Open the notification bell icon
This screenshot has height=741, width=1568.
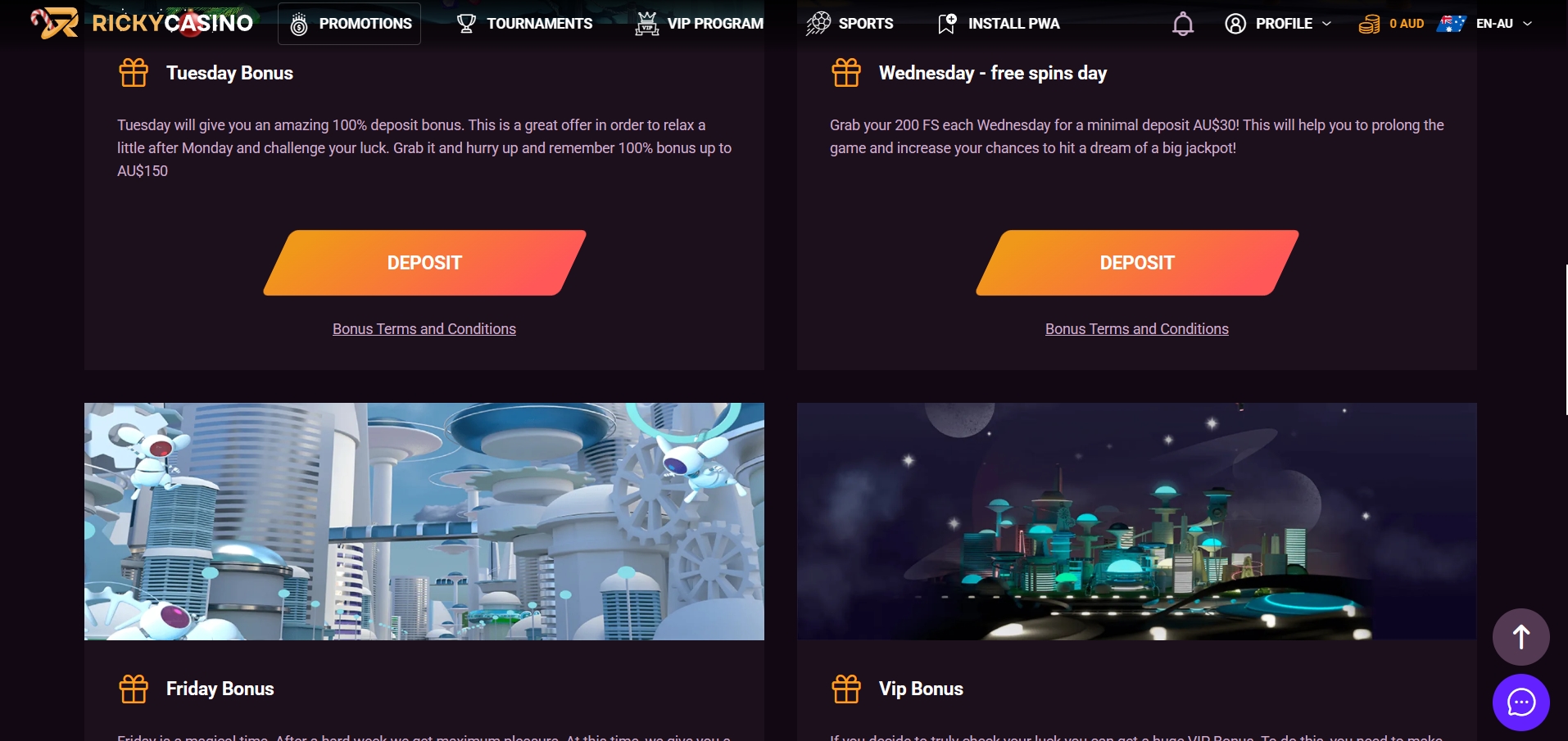pos(1182,24)
